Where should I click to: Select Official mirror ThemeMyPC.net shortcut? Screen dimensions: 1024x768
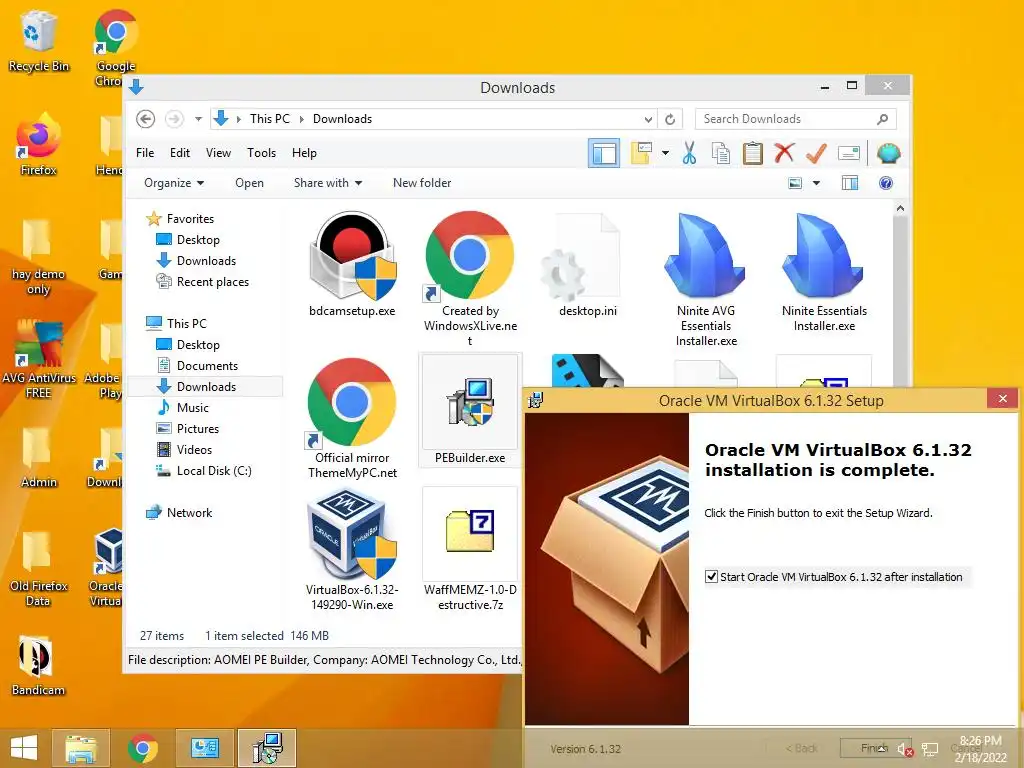352,418
